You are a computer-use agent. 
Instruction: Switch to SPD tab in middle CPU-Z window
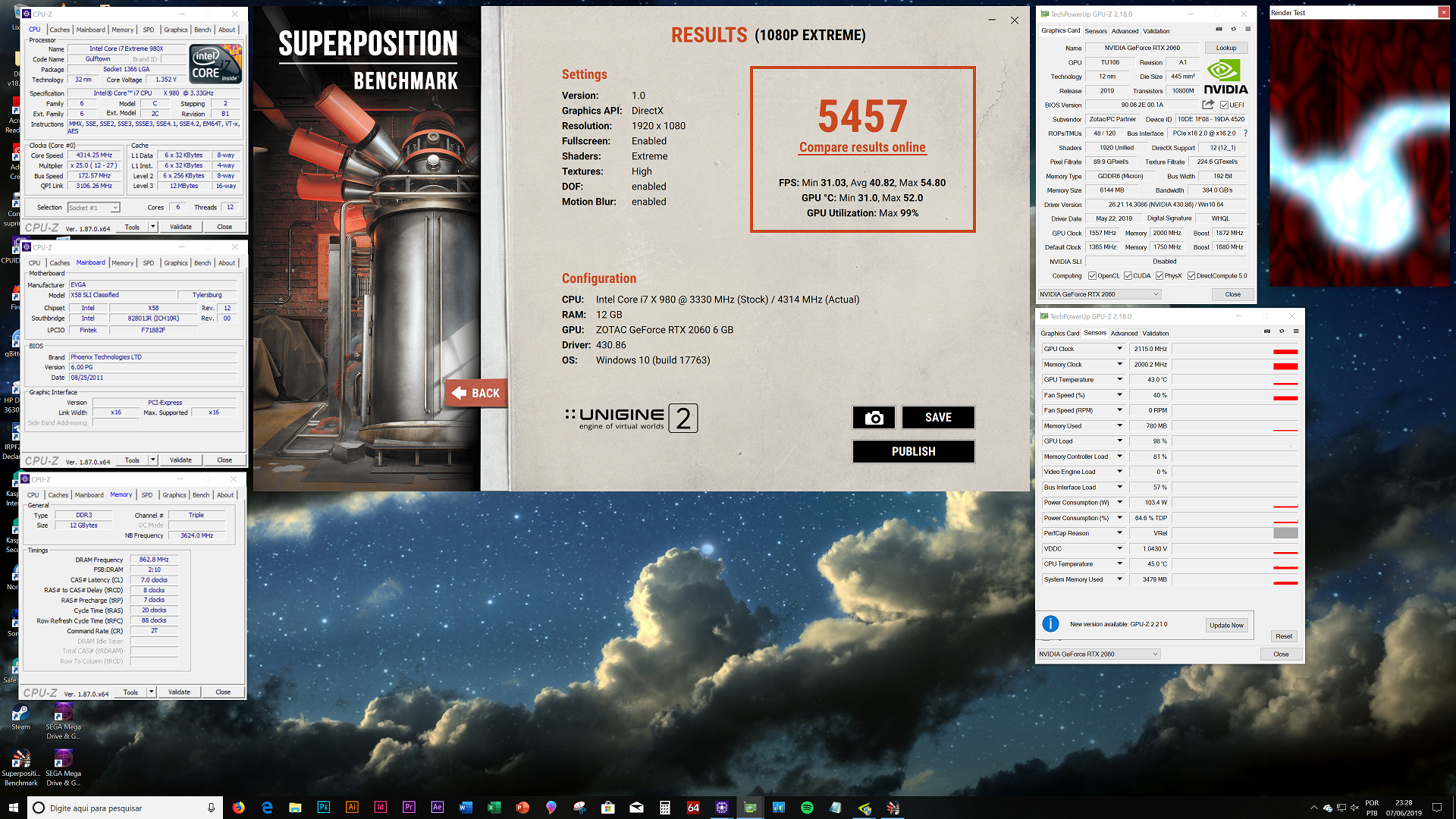point(149,263)
